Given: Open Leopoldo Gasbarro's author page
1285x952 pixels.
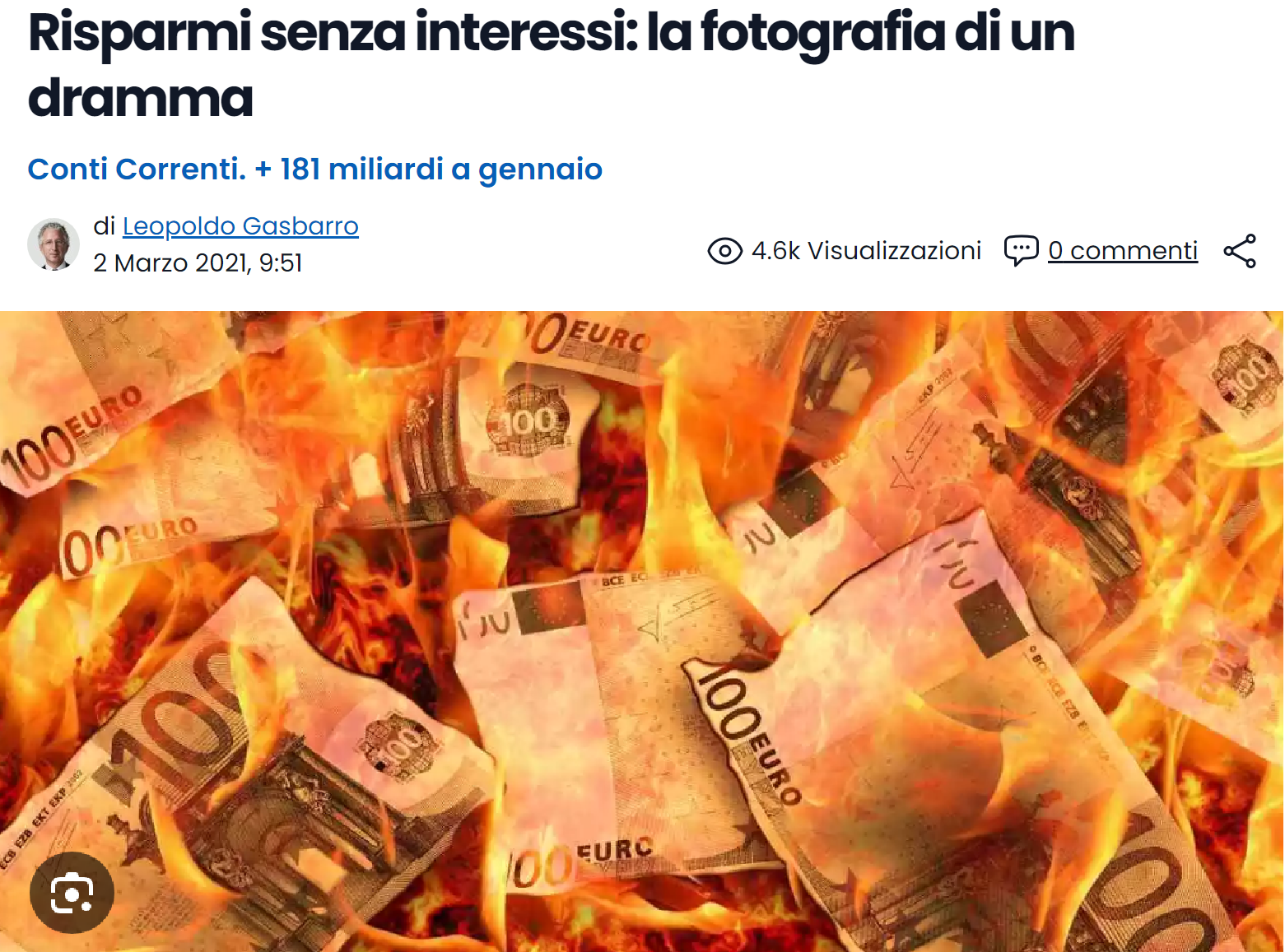Looking at the screenshot, I should [240, 226].
